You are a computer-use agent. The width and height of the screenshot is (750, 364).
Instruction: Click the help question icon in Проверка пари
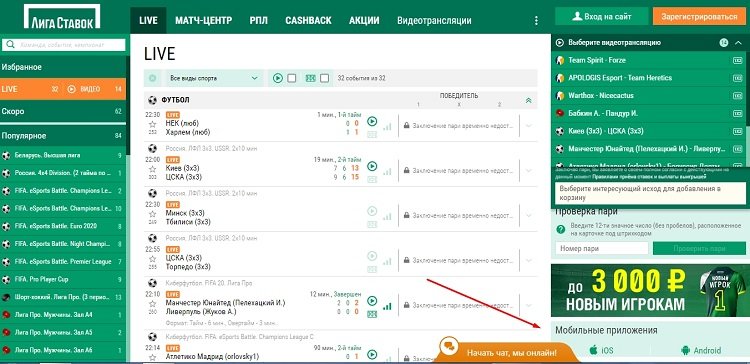(561, 229)
